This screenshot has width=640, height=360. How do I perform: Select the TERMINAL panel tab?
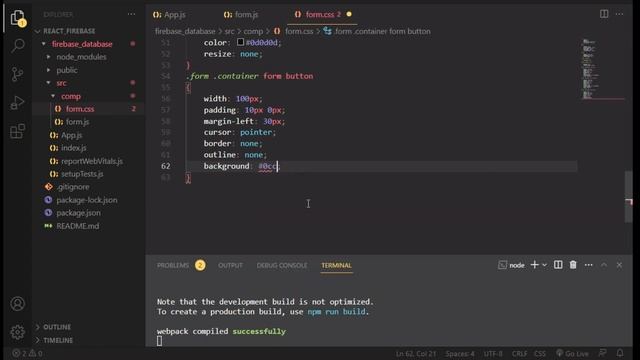tap(336, 265)
